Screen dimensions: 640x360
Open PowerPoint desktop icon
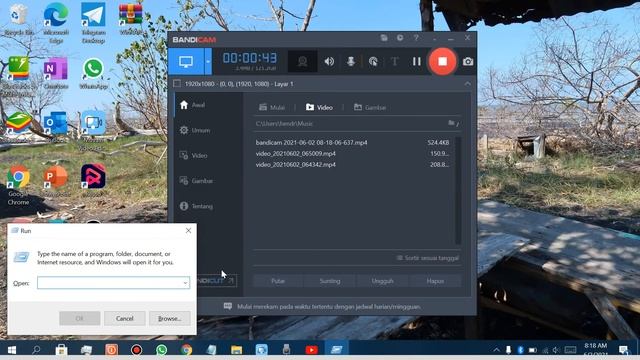tap(56, 181)
